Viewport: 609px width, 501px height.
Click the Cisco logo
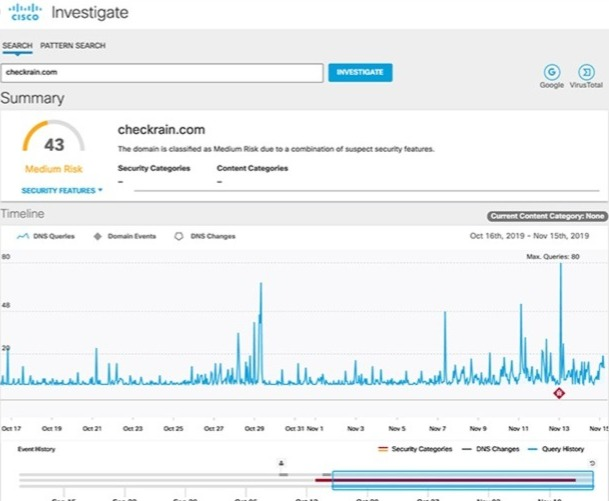point(25,12)
